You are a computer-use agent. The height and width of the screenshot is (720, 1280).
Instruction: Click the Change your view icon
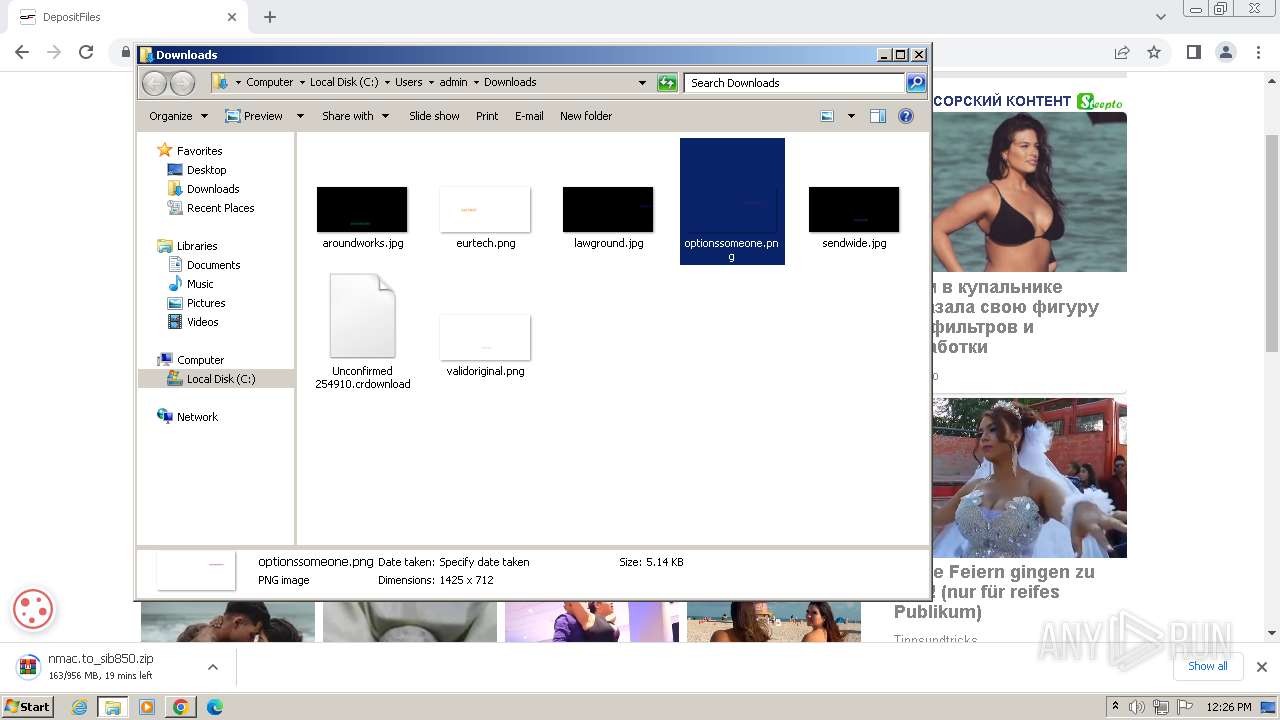pyautogui.click(x=827, y=116)
